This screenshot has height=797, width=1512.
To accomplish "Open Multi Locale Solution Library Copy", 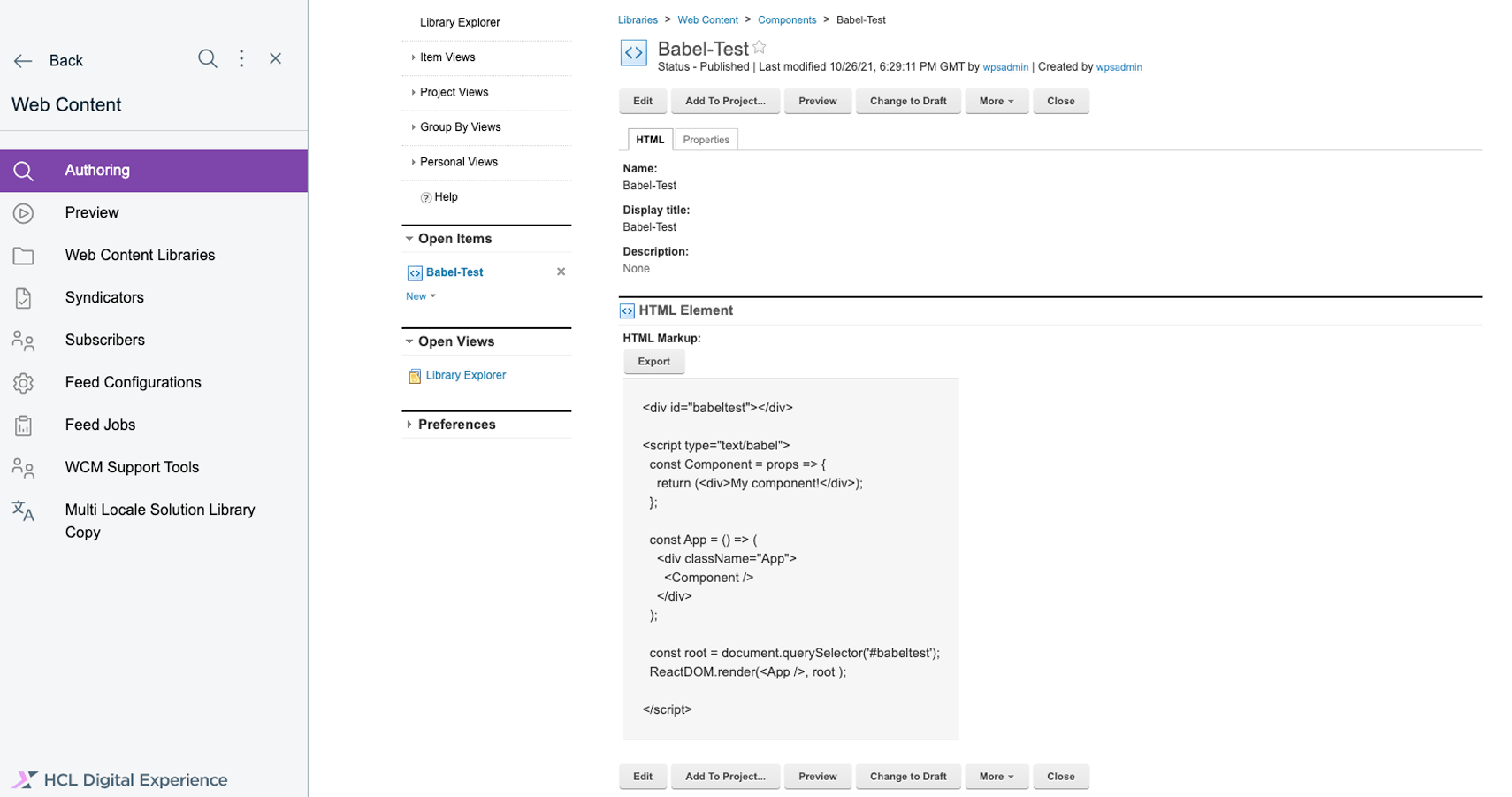I will point(160,521).
